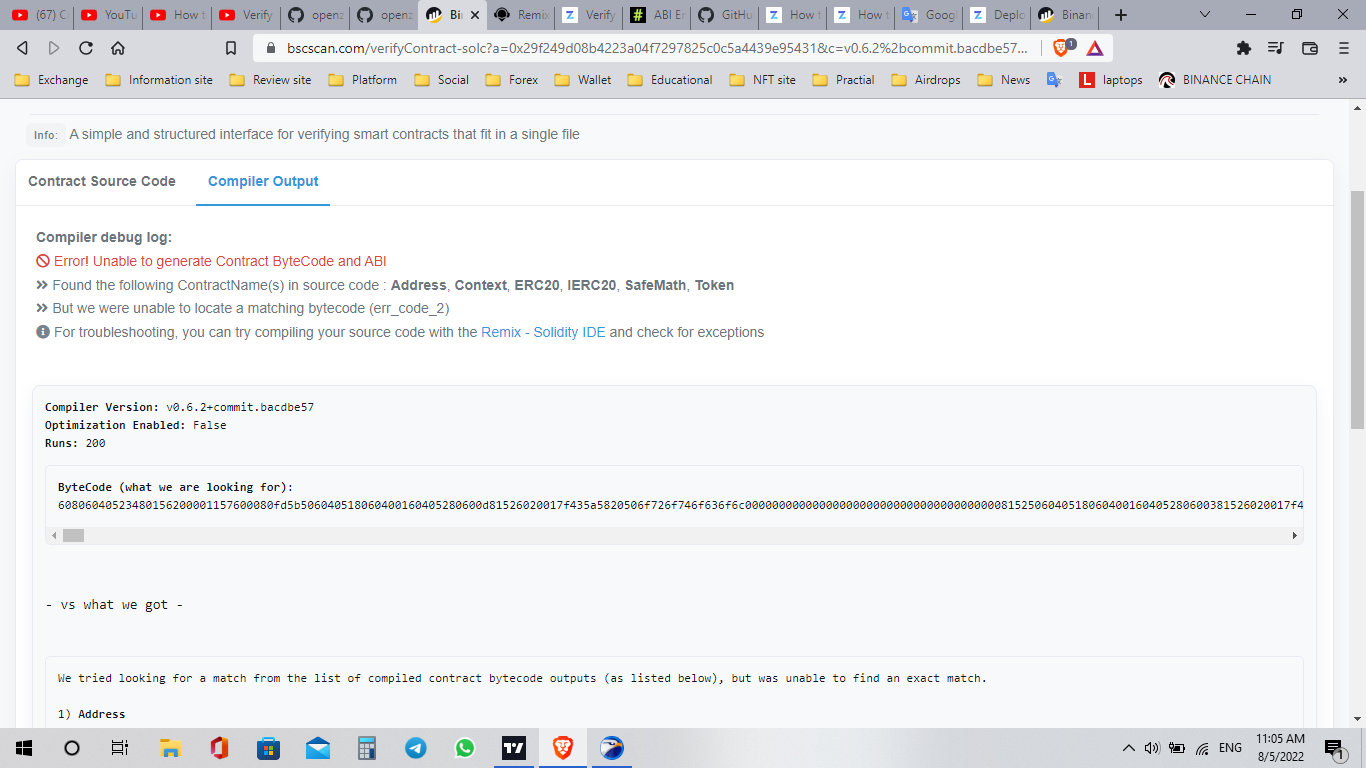Viewport: 1366px width, 768px height.
Task: Open TradingView from the taskbar
Action: (514, 748)
